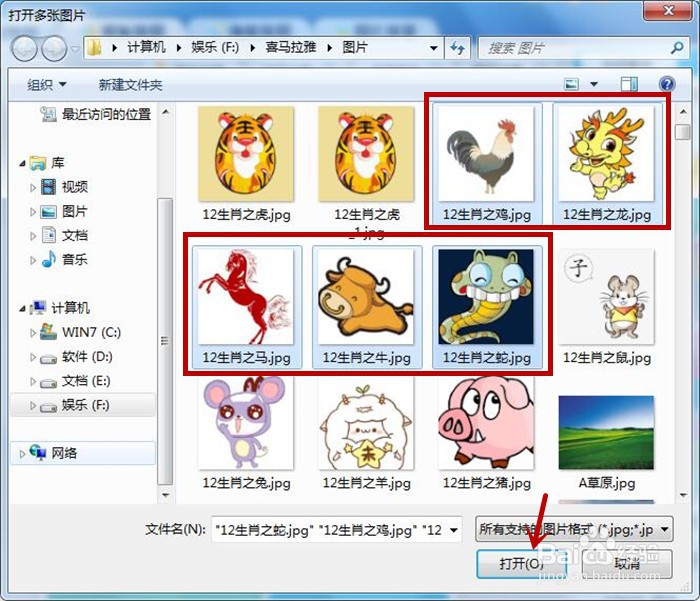Select the 12生肖之牛.jpg ox thumbnail
The height and width of the screenshot is (601, 700).
coord(366,297)
